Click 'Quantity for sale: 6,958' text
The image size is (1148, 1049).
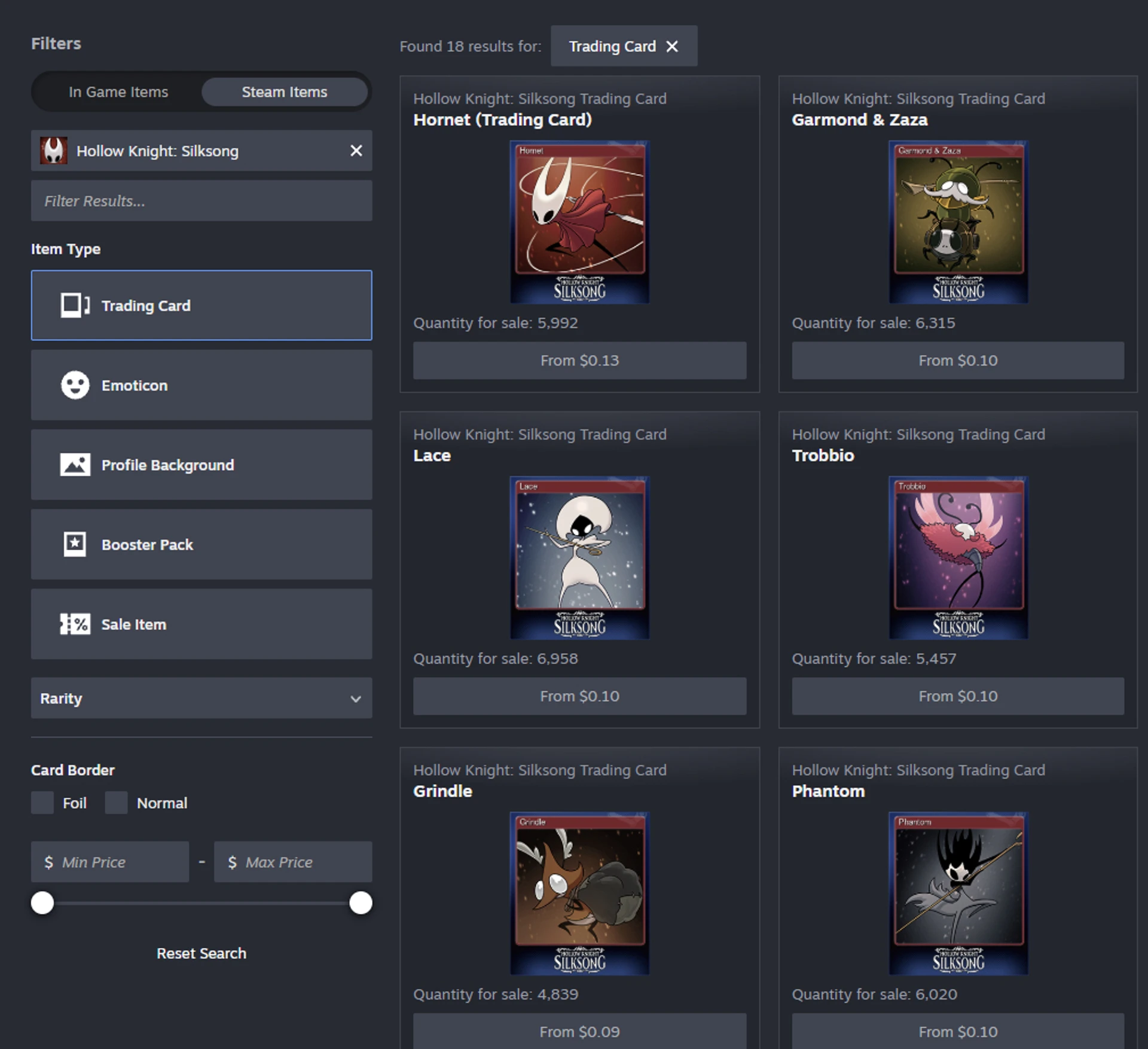pyautogui.click(x=495, y=658)
